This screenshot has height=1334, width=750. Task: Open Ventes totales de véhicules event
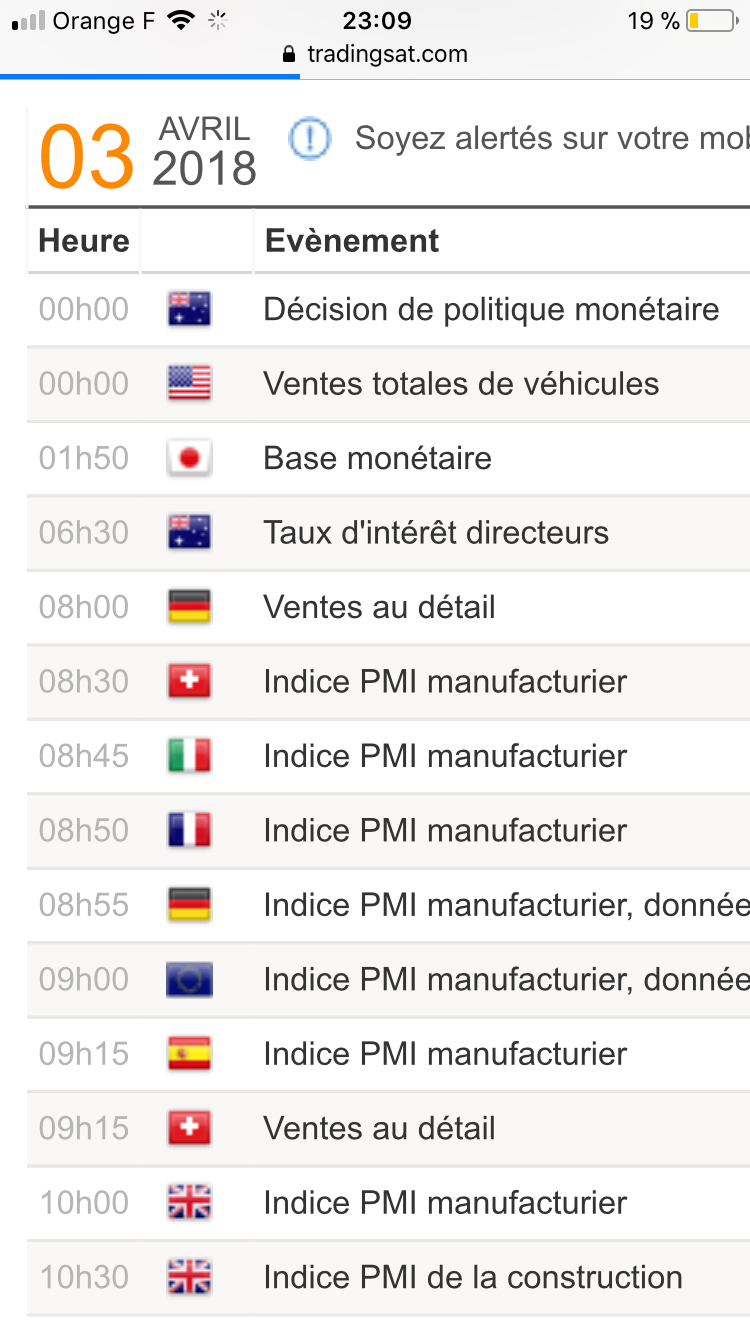461,384
